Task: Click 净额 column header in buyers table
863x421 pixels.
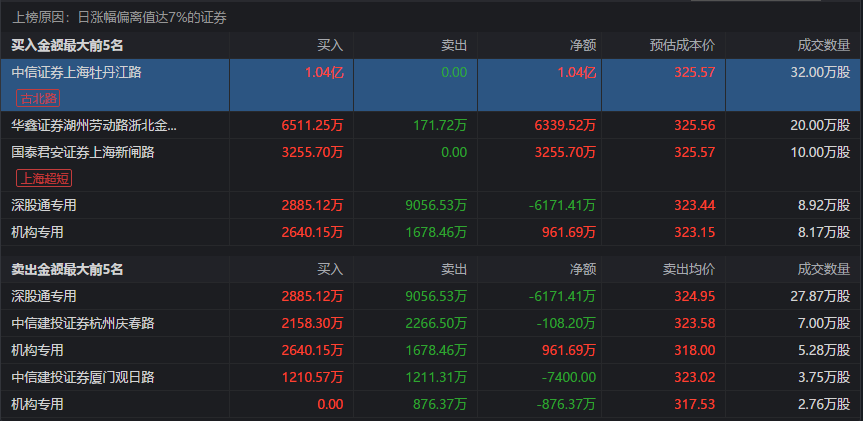Action: [x=583, y=46]
